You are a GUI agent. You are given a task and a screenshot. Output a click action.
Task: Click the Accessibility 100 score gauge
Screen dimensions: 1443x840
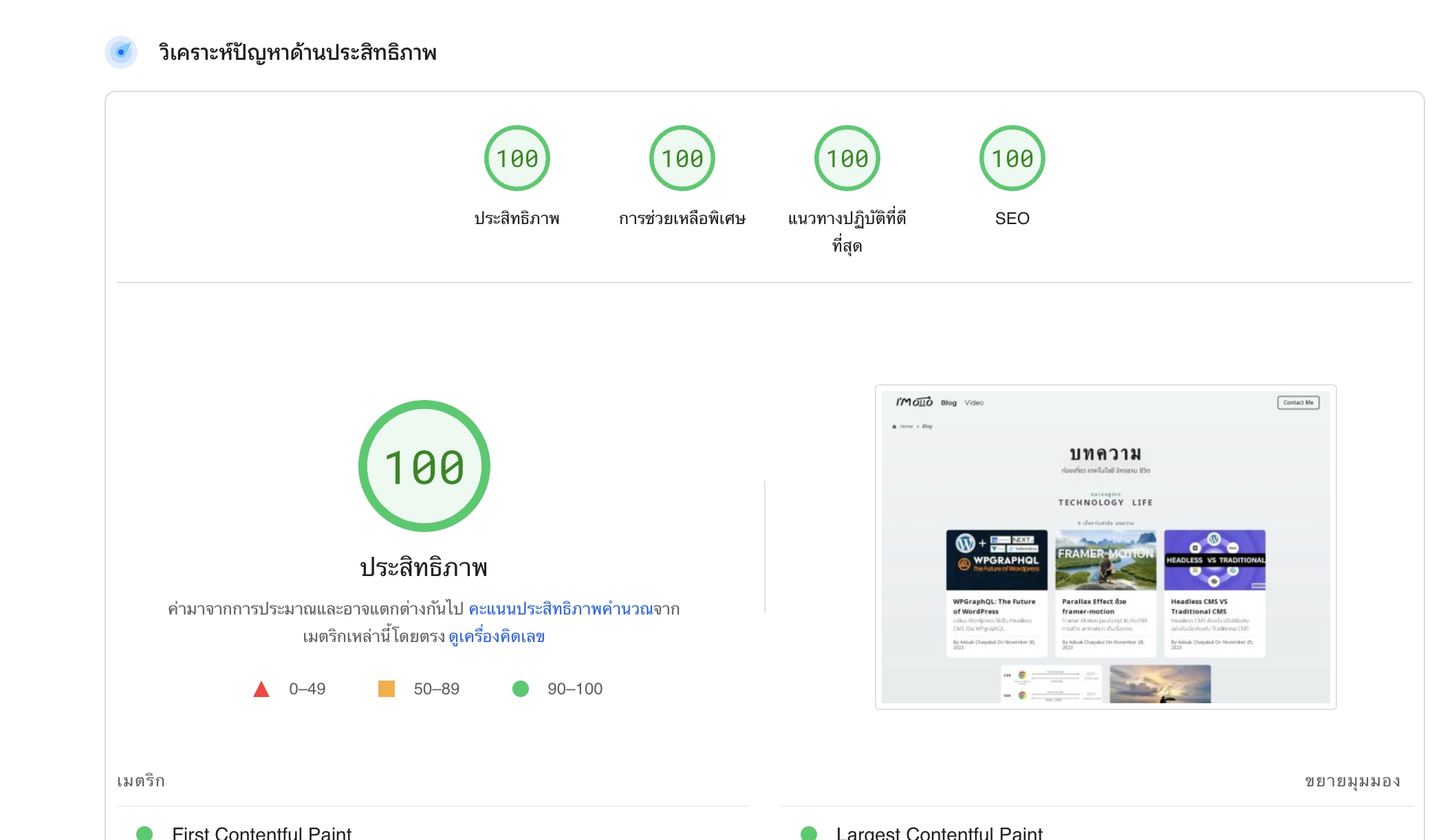(682, 158)
